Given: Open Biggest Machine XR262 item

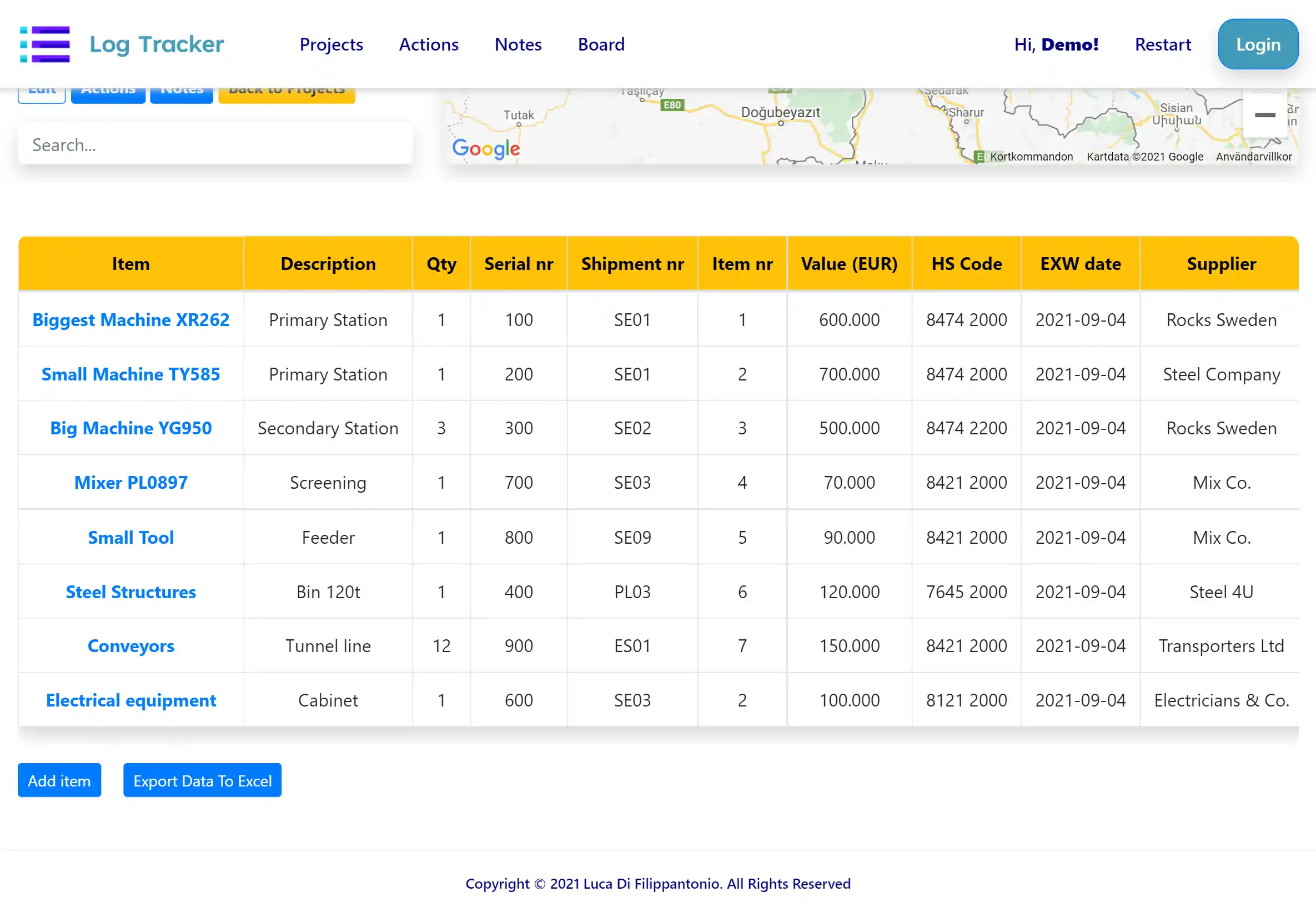Looking at the screenshot, I should pos(131,320).
